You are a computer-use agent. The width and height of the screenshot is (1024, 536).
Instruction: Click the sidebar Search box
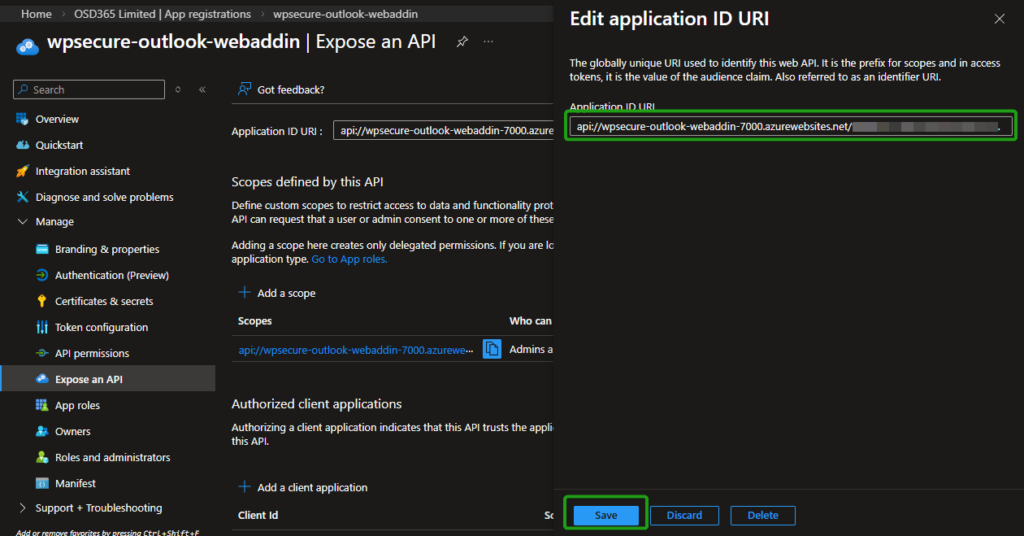(89, 90)
